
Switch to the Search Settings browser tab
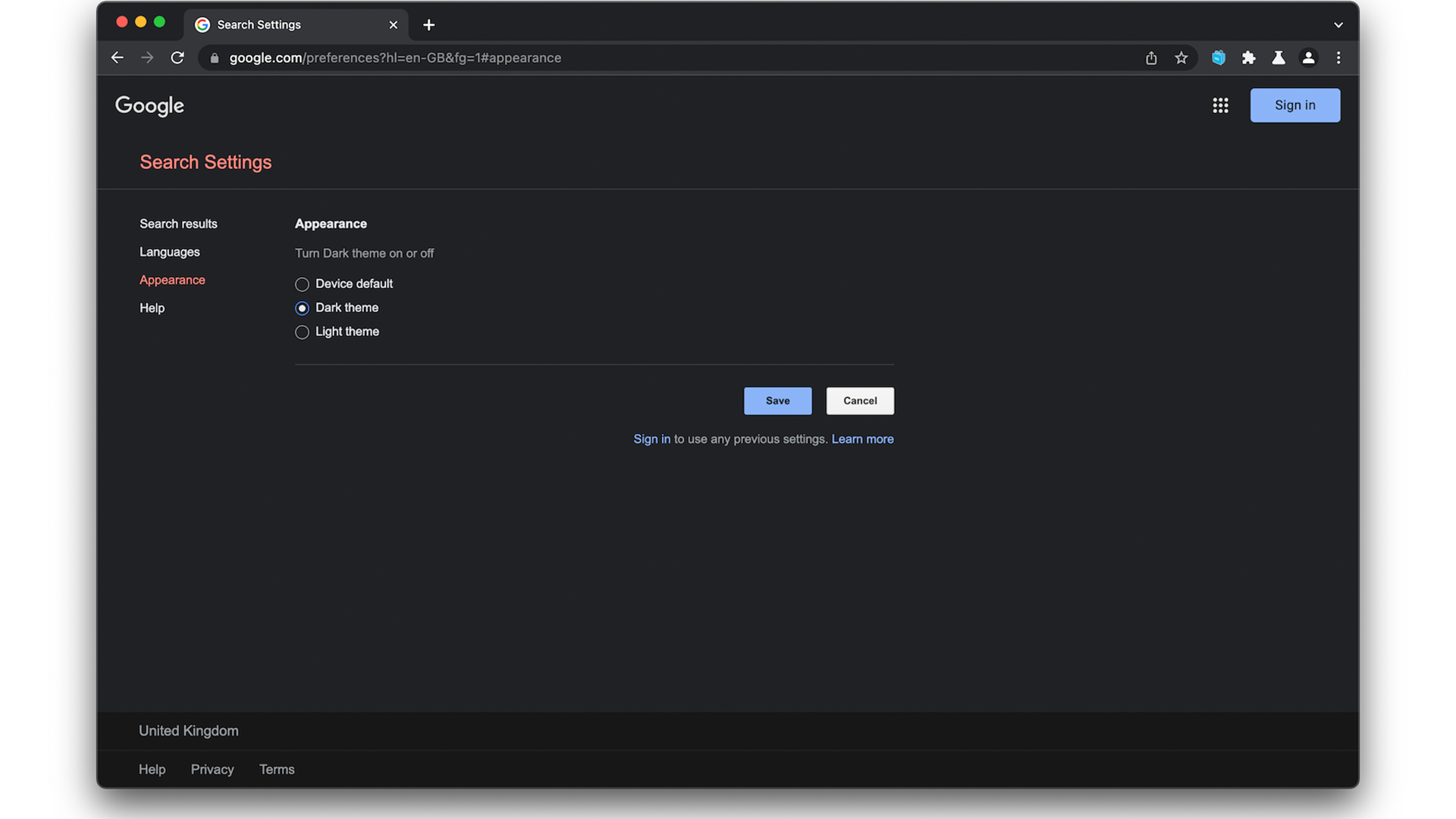tap(296, 25)
